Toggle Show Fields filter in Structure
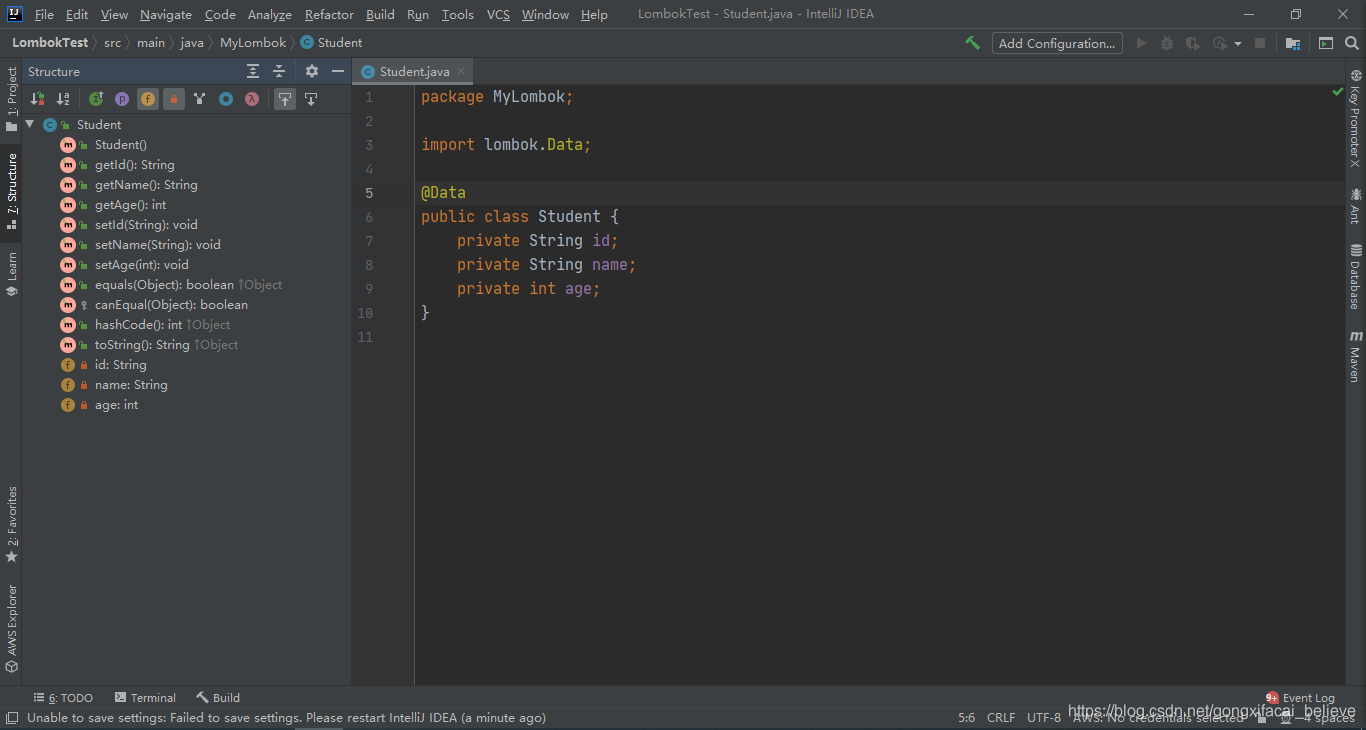Viewport: 1366px width, 730px height. pyautogui.click(x=148, y=99)
